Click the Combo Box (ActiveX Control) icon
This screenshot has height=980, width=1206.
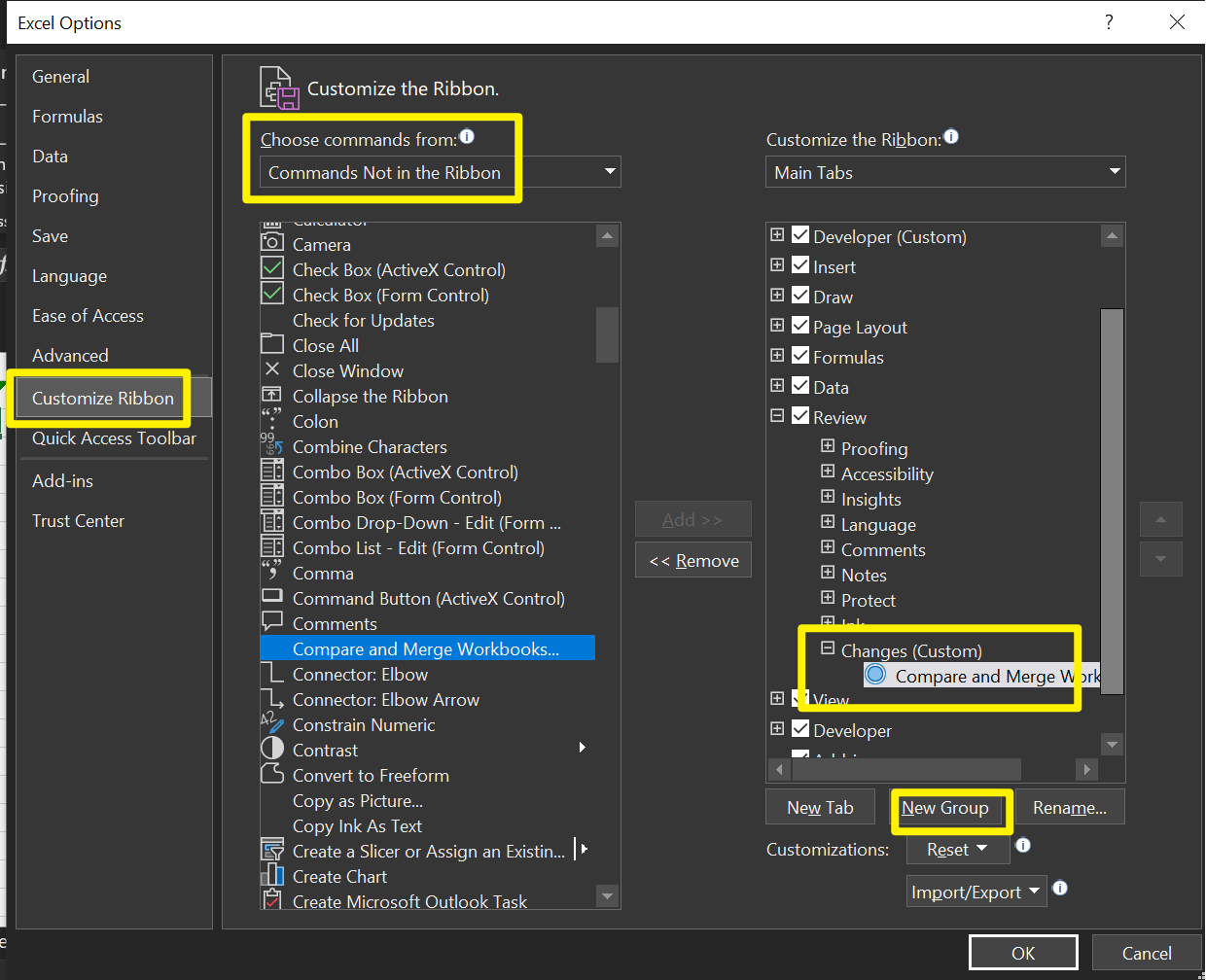click(272, 472)
